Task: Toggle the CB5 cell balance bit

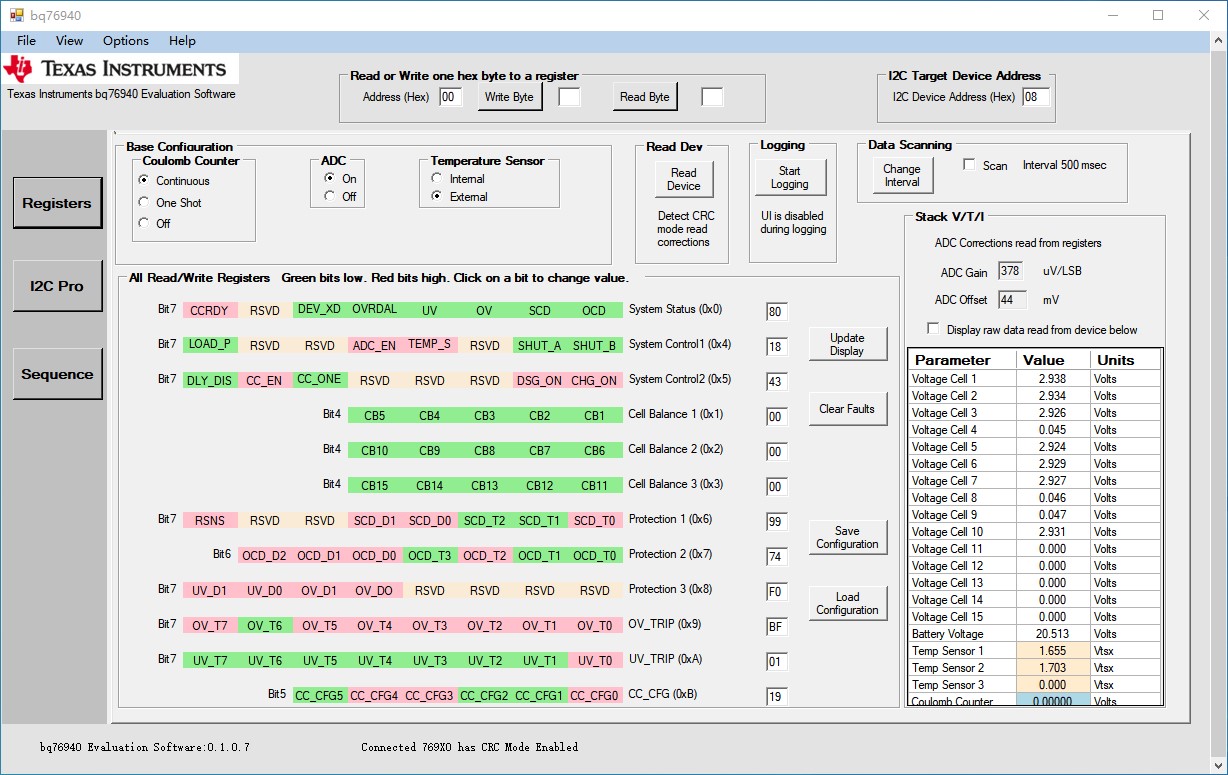Action: 374,416
